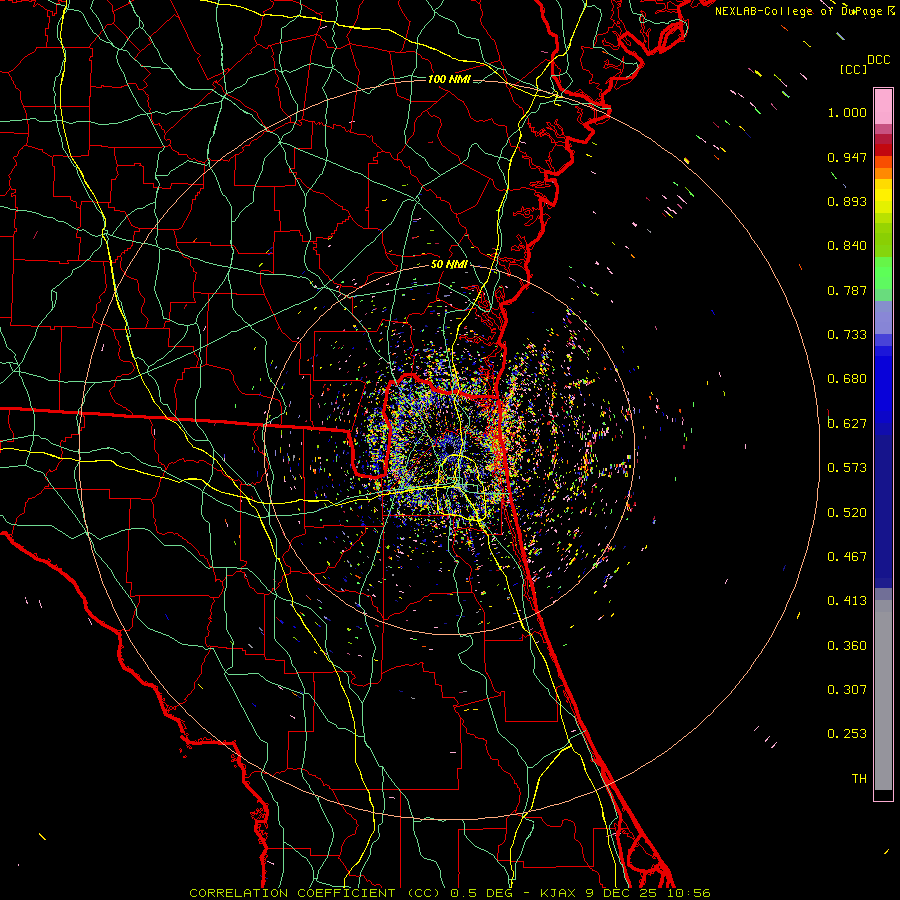Click the [CC] units label

point(854,69)
